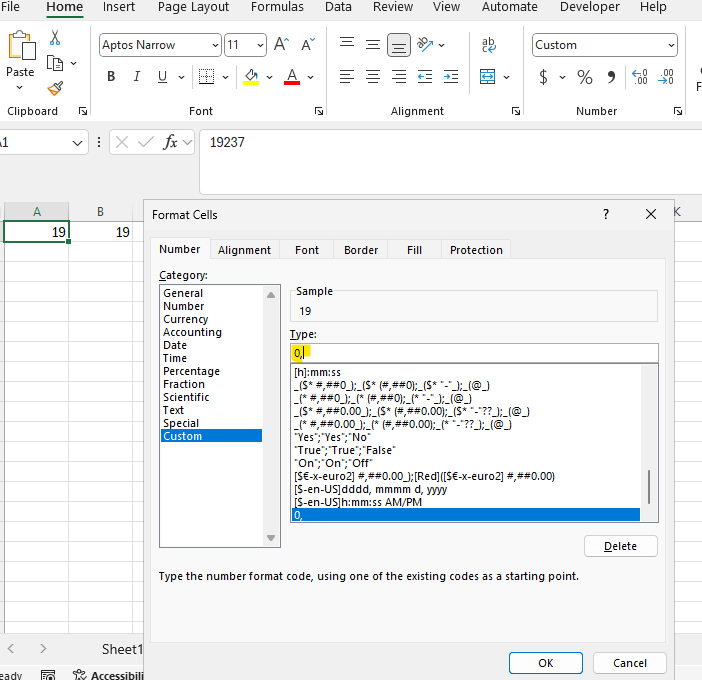Click the Paste clipboard icon

pos(21,45)
